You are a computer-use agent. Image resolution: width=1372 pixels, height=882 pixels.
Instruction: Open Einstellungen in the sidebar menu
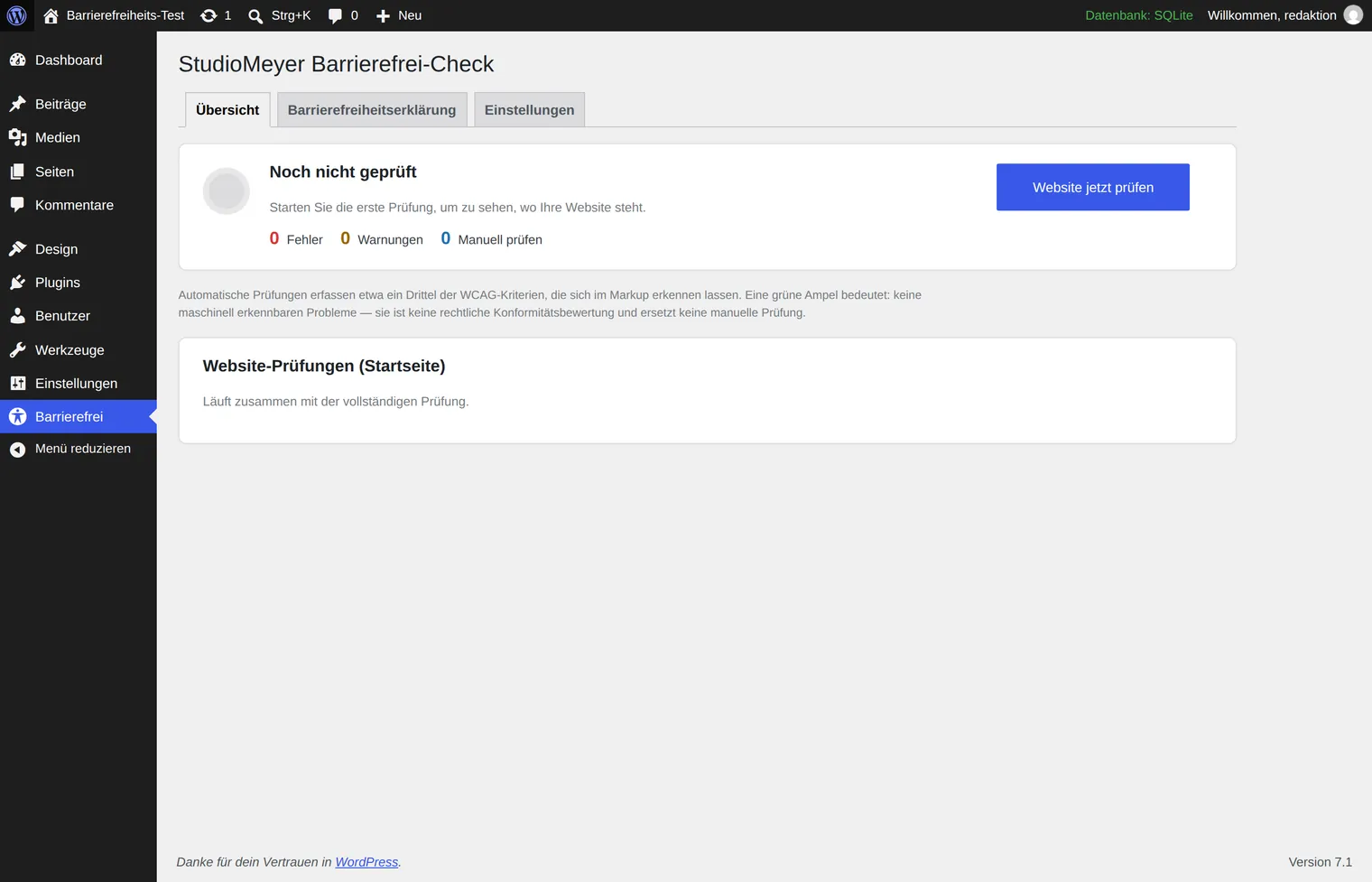coord(79,384)
